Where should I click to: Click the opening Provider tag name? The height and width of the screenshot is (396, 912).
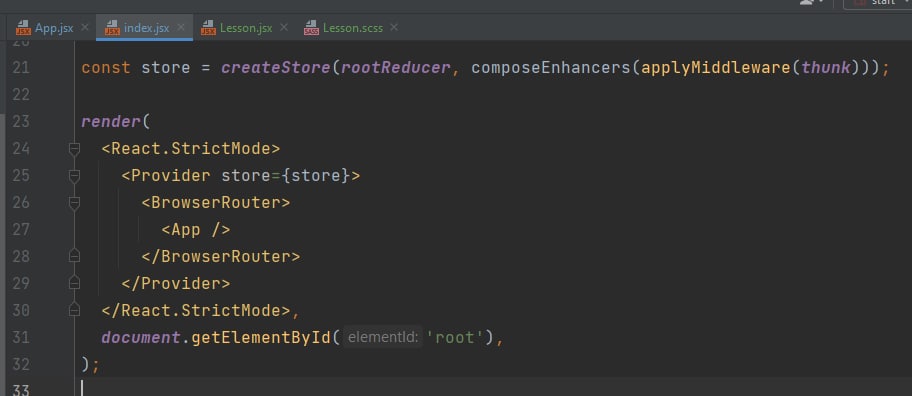coord(171,176)
